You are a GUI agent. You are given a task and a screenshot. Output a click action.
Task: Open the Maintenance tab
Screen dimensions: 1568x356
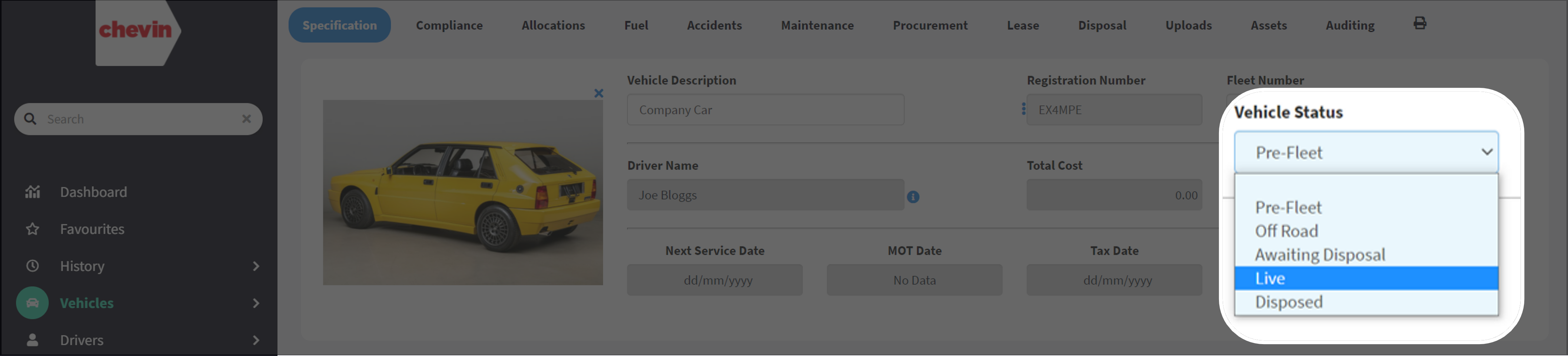tap(817, 25)
